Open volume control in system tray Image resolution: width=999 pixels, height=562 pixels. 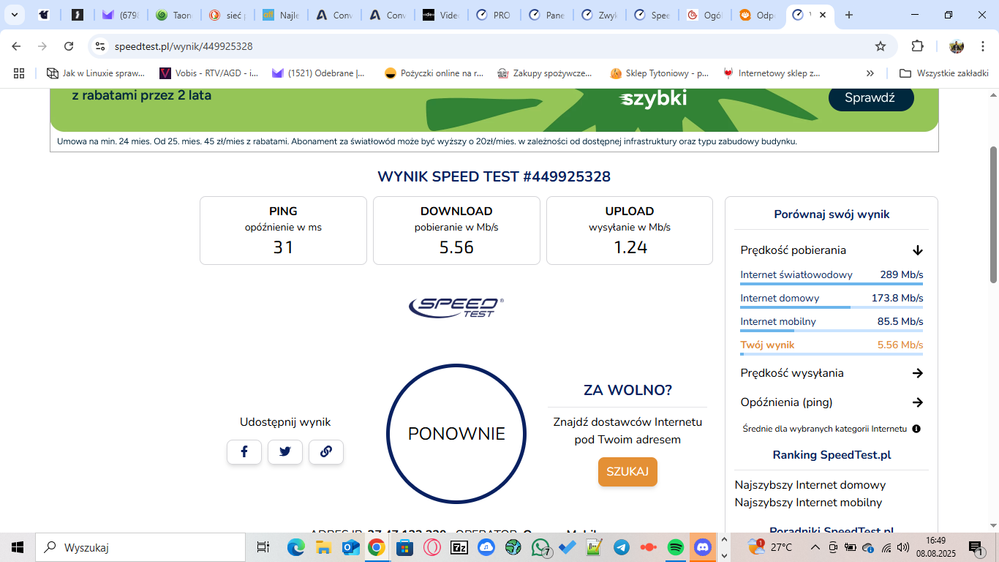(903, 547)
